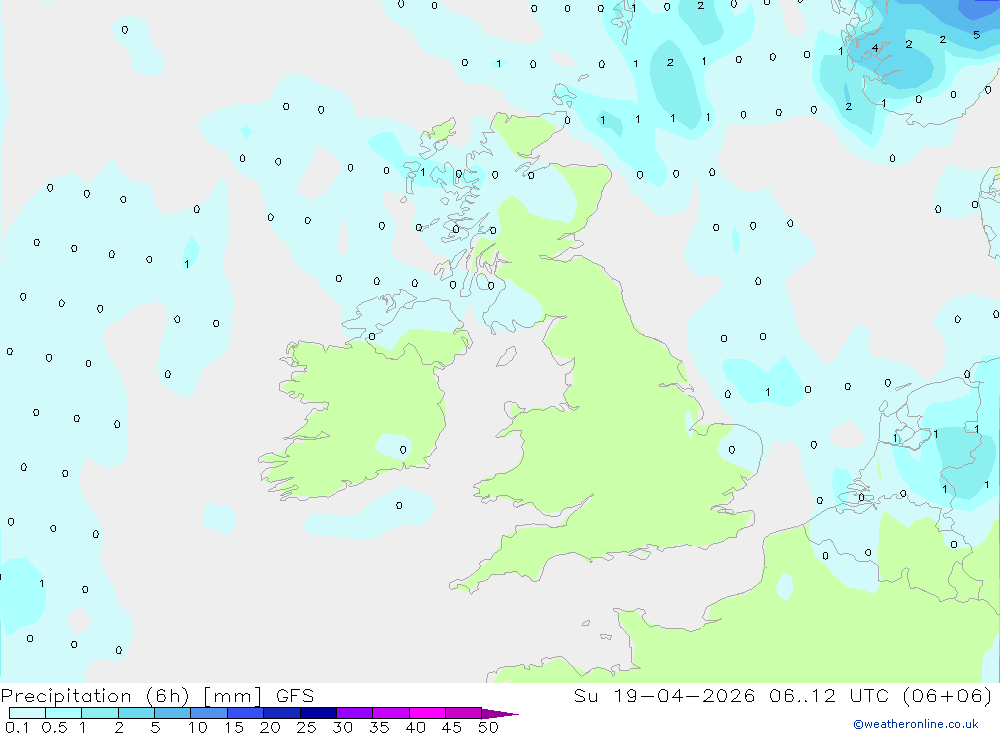
Task: Click the 'GFS' model label
Action: [x=295, y=695]
